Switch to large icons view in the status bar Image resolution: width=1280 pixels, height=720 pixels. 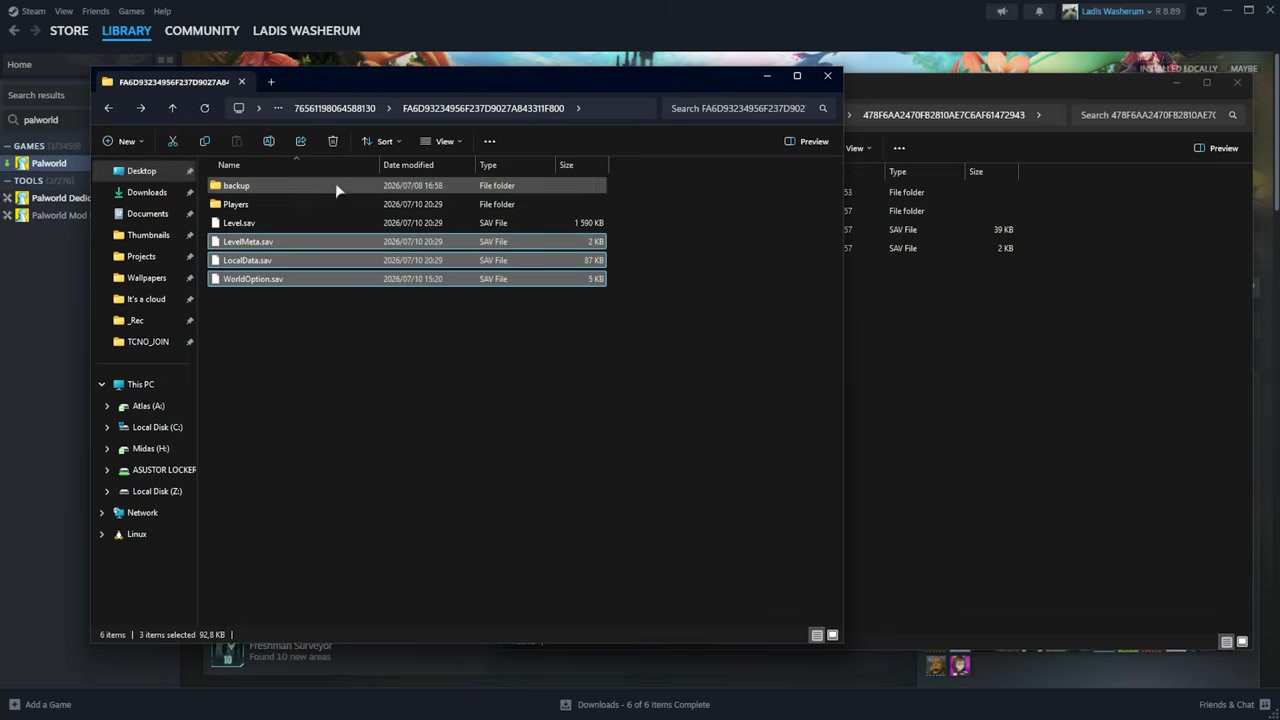832,635
